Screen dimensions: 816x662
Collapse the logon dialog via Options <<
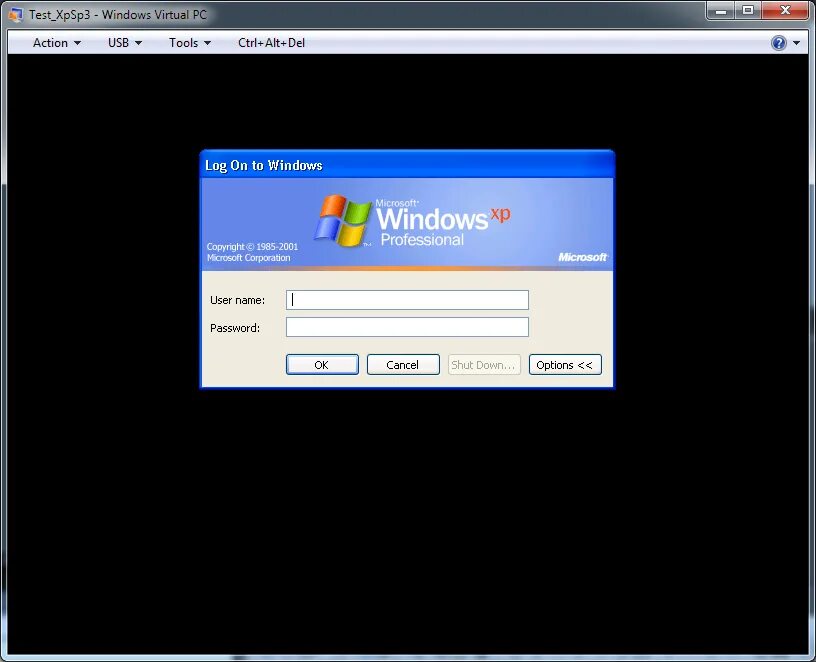click(x=565, y=365)
